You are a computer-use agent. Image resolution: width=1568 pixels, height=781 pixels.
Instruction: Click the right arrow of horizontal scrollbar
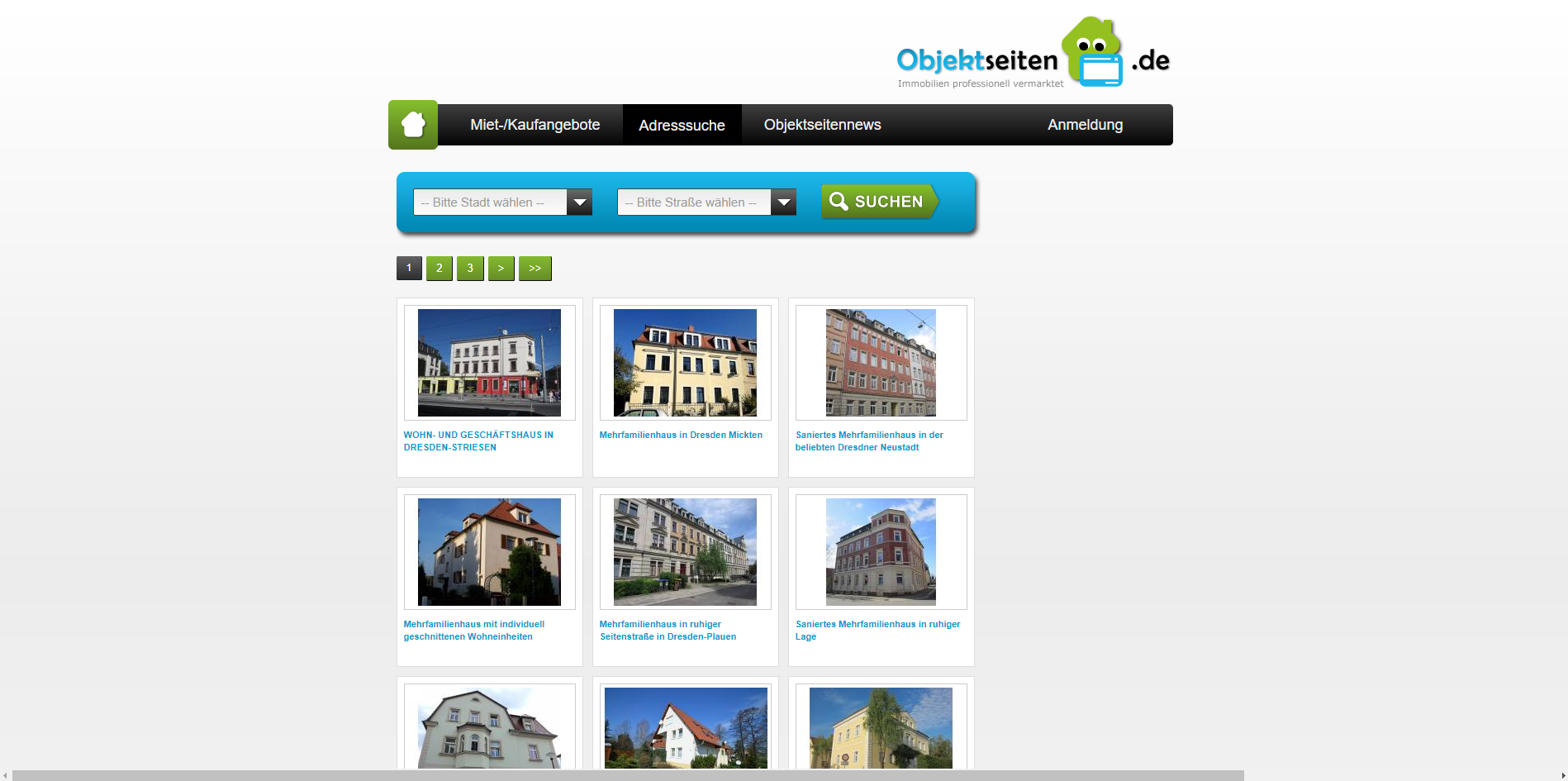pos(1562,775)
